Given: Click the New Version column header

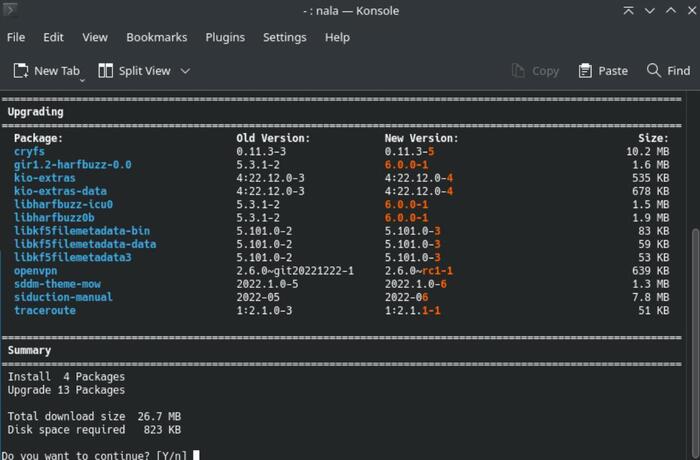Looking at the screenshot, I should (x=421, y=138).
